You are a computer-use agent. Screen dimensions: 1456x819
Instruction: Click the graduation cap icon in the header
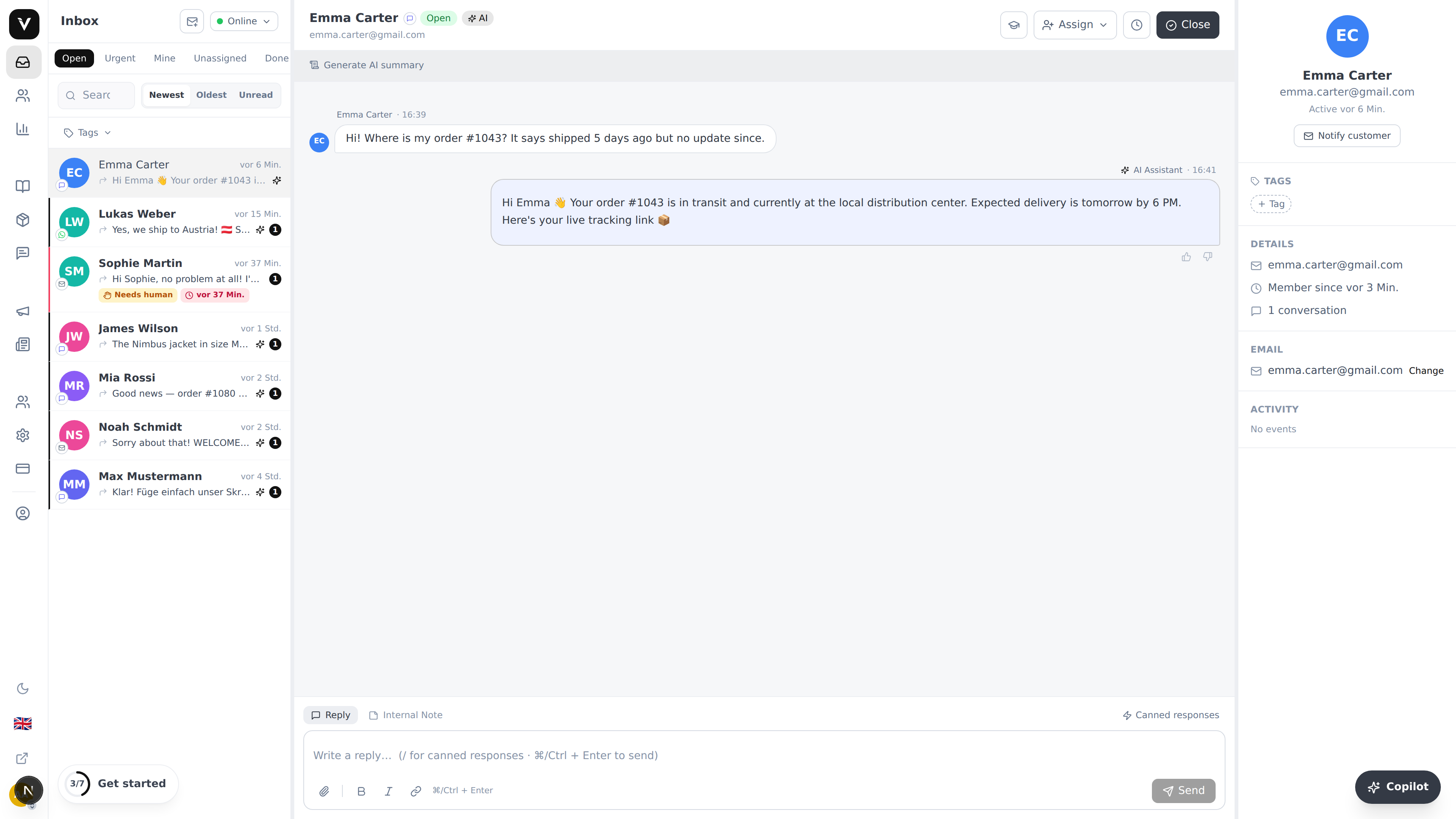(1014, 25)
